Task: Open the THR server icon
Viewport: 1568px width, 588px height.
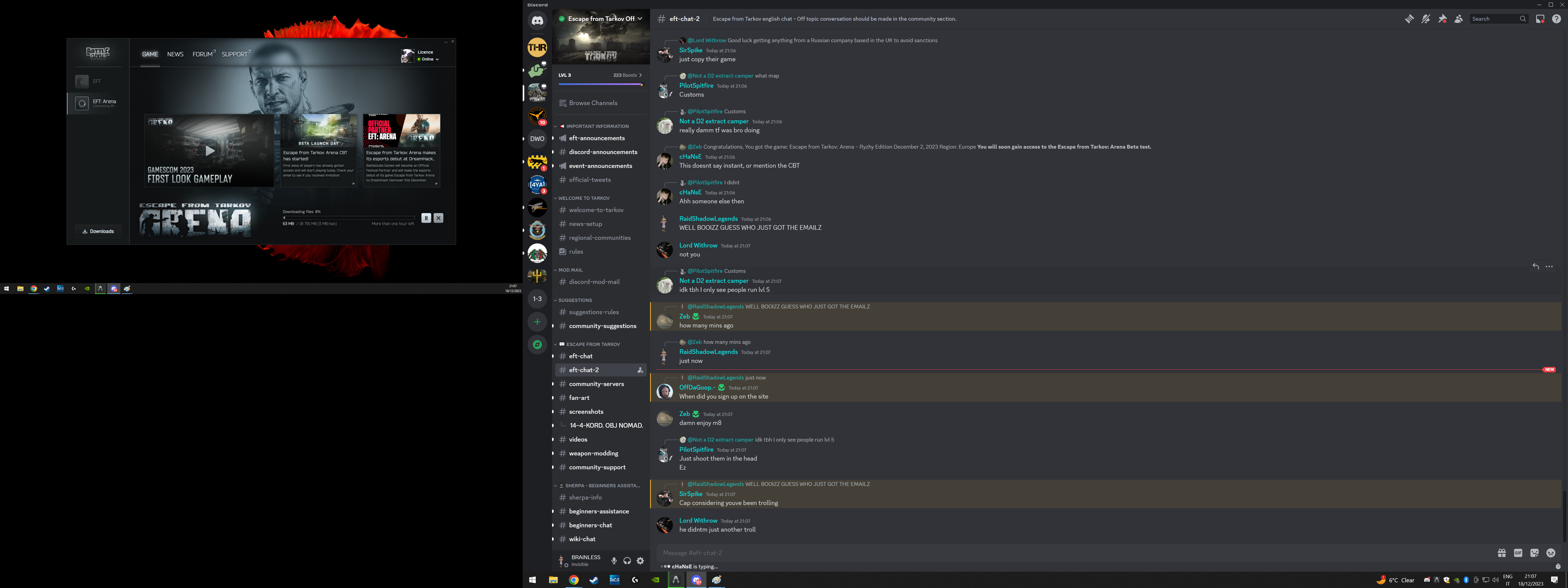Action: (x=537, y=47)
